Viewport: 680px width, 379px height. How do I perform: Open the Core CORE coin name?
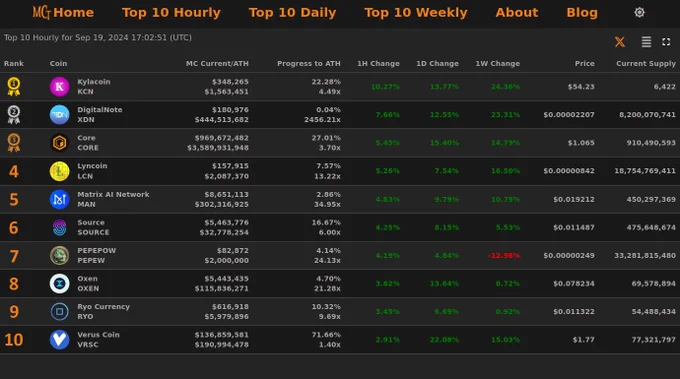(88, 143)
